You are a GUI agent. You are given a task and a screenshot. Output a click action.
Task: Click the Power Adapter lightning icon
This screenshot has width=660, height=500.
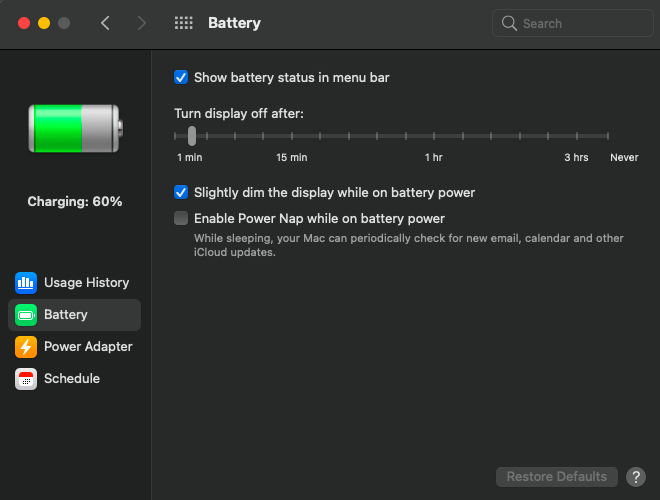26,347
